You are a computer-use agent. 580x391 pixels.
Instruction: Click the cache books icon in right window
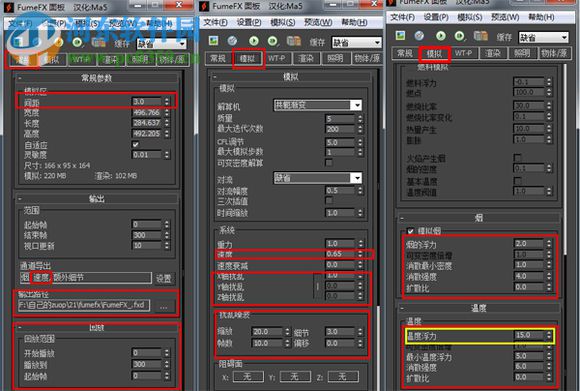click(x=481, y=36)
